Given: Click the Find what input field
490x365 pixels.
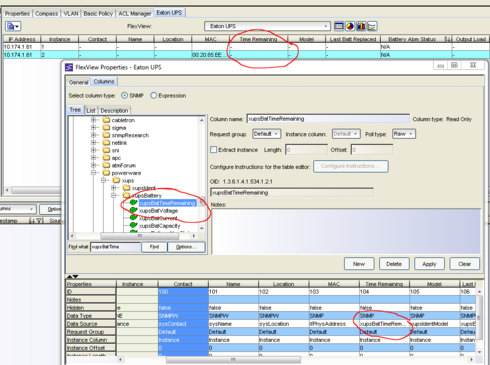Looking at the screenshot, I should point(115,247).
